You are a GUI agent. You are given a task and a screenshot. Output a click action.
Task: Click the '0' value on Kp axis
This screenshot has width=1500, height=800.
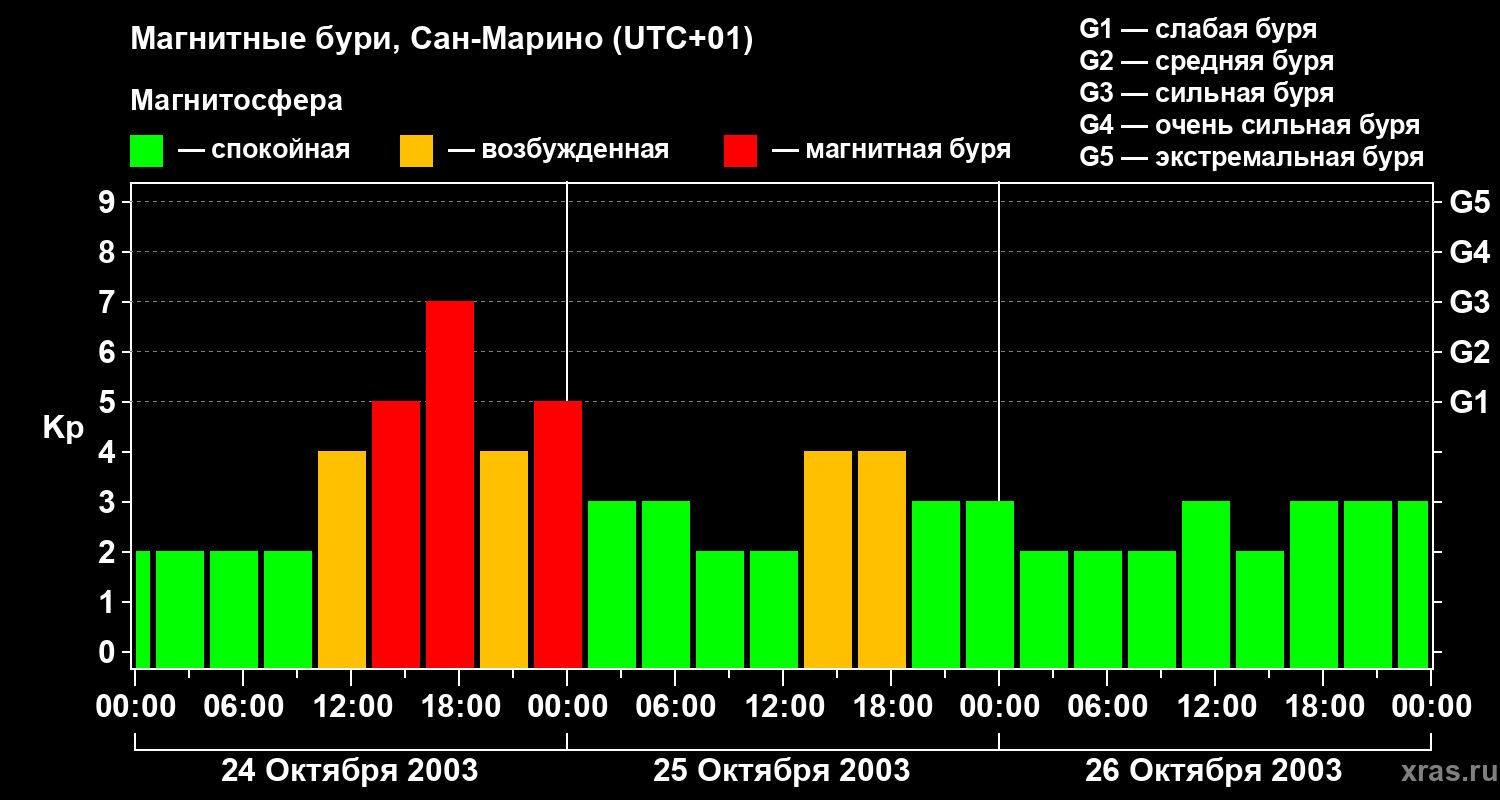109,652
